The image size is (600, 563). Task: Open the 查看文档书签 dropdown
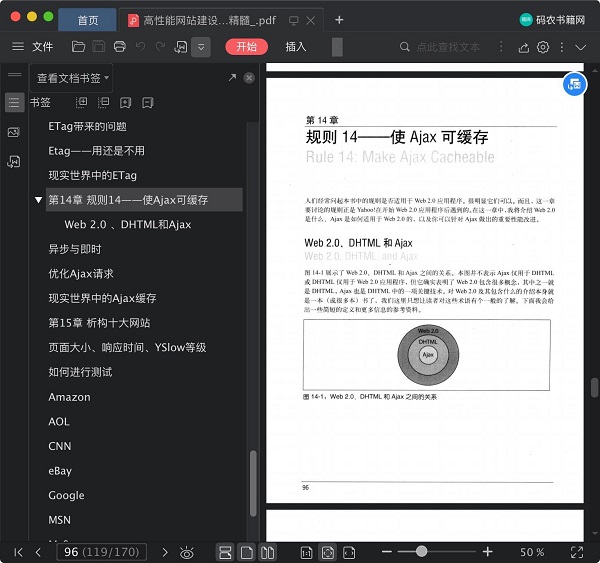coord(73,77)
